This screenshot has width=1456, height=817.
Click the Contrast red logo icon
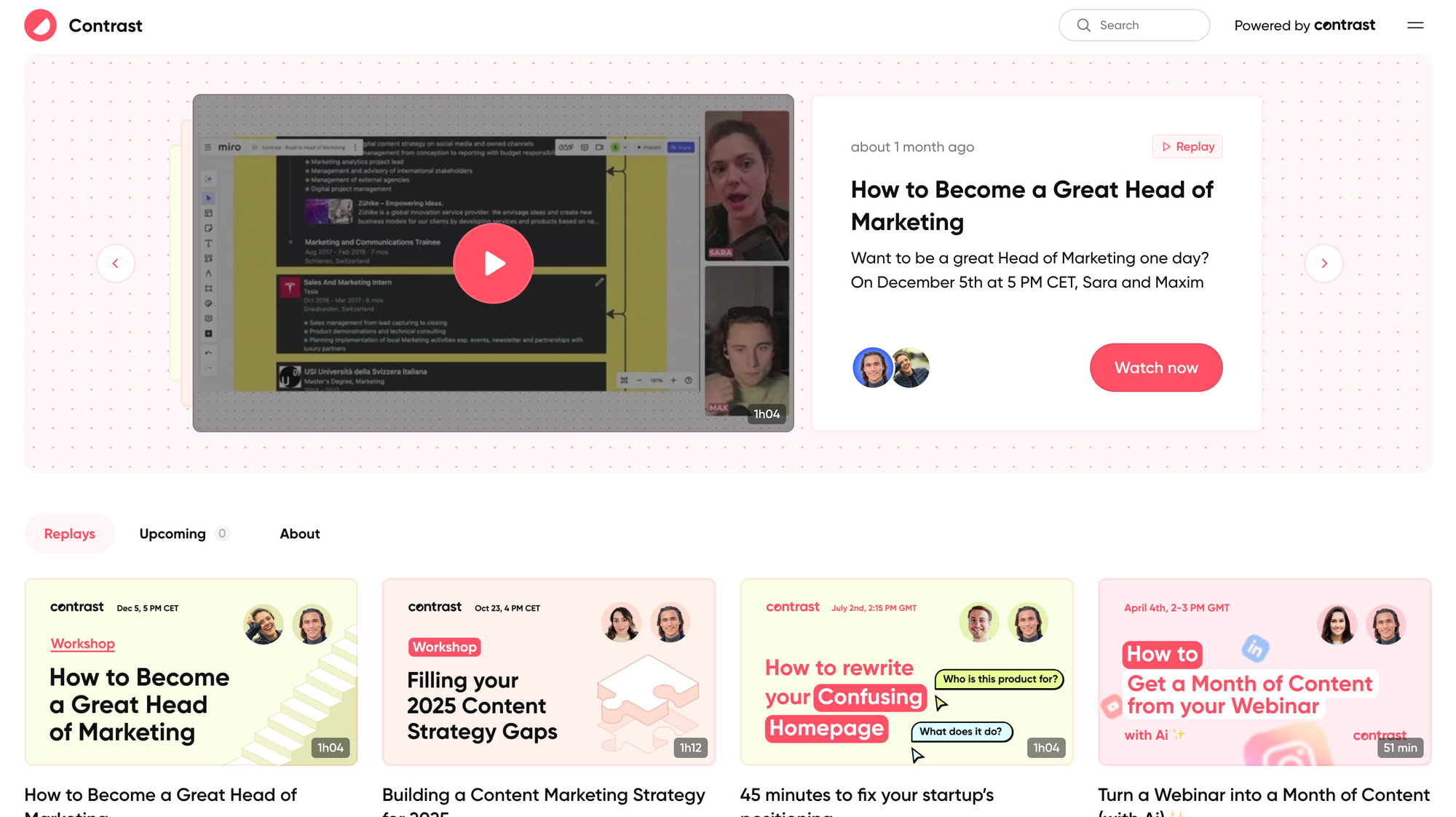click(x=40, y=25)
